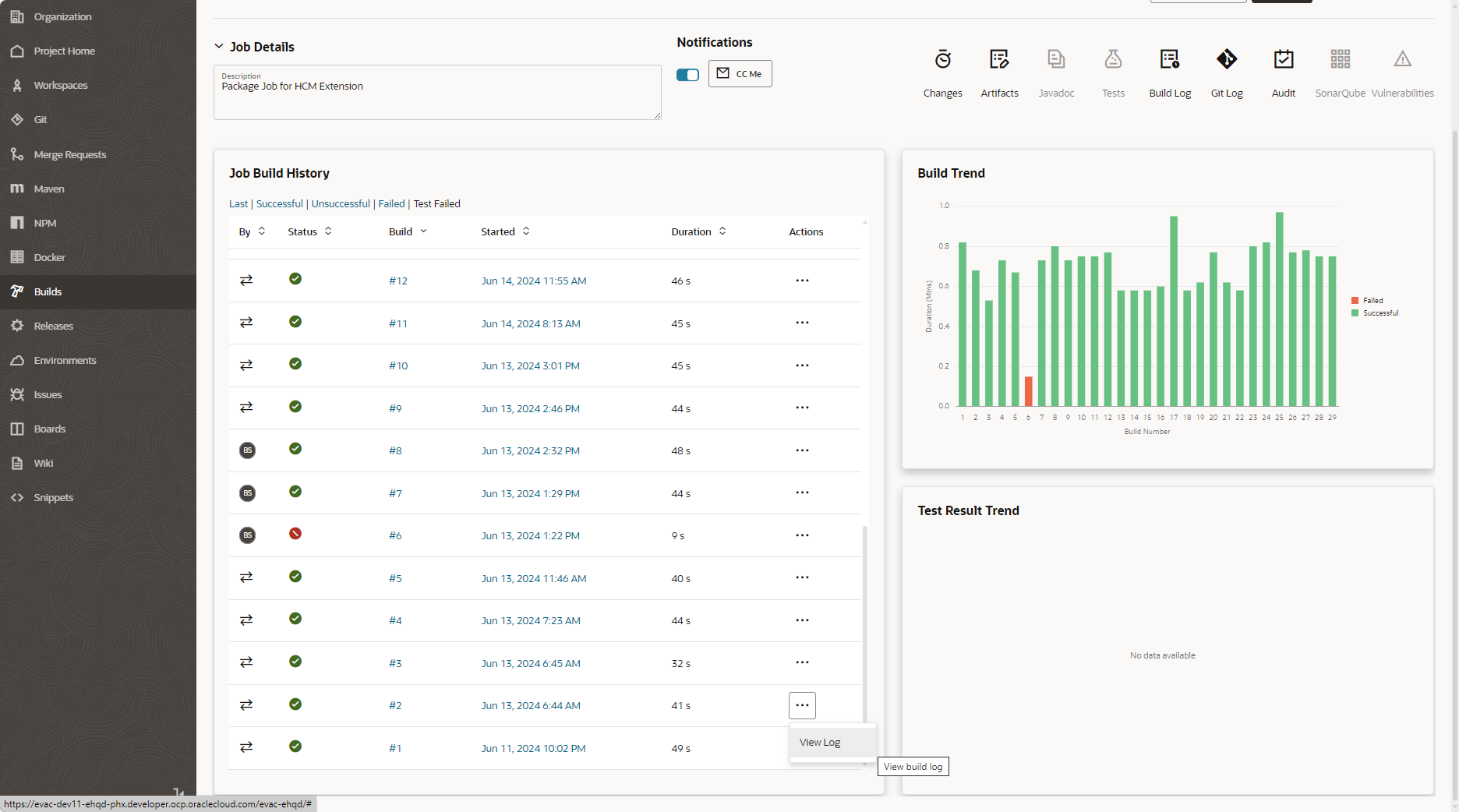Toggle the notifications switch
This screenshot has height=812, width=1459.
pyautogui.click(x=687, y=75)
